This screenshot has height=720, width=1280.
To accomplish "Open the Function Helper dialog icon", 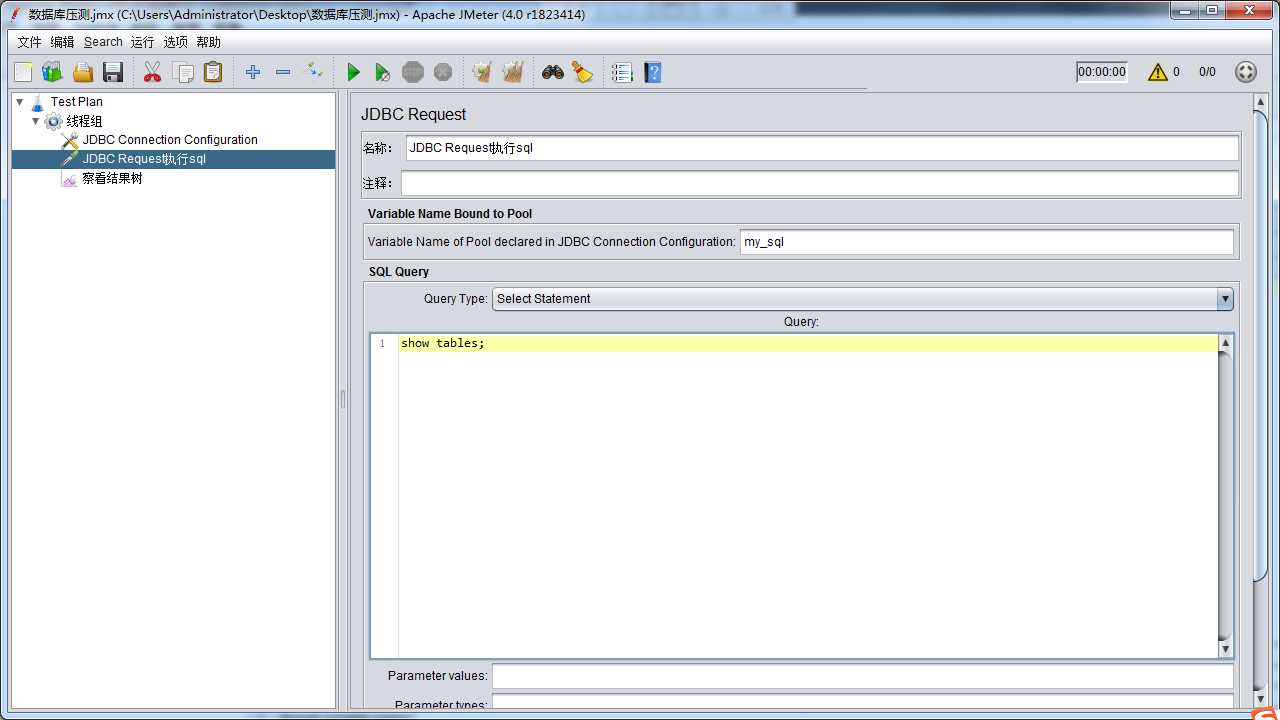I will 622,72.
